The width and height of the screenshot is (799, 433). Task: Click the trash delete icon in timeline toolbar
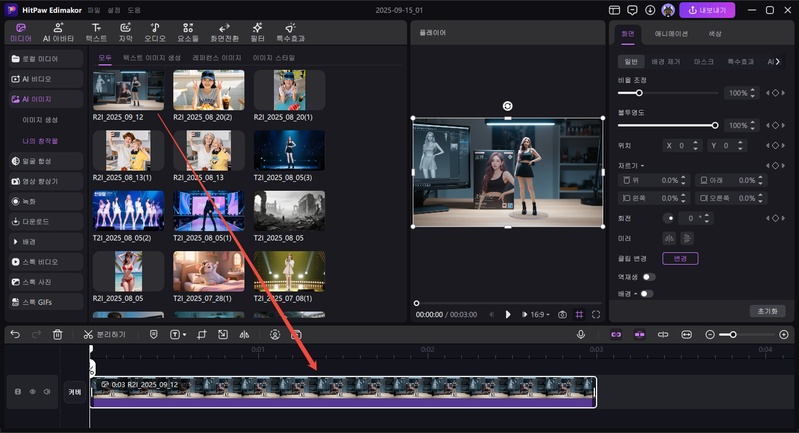[58, 334]
